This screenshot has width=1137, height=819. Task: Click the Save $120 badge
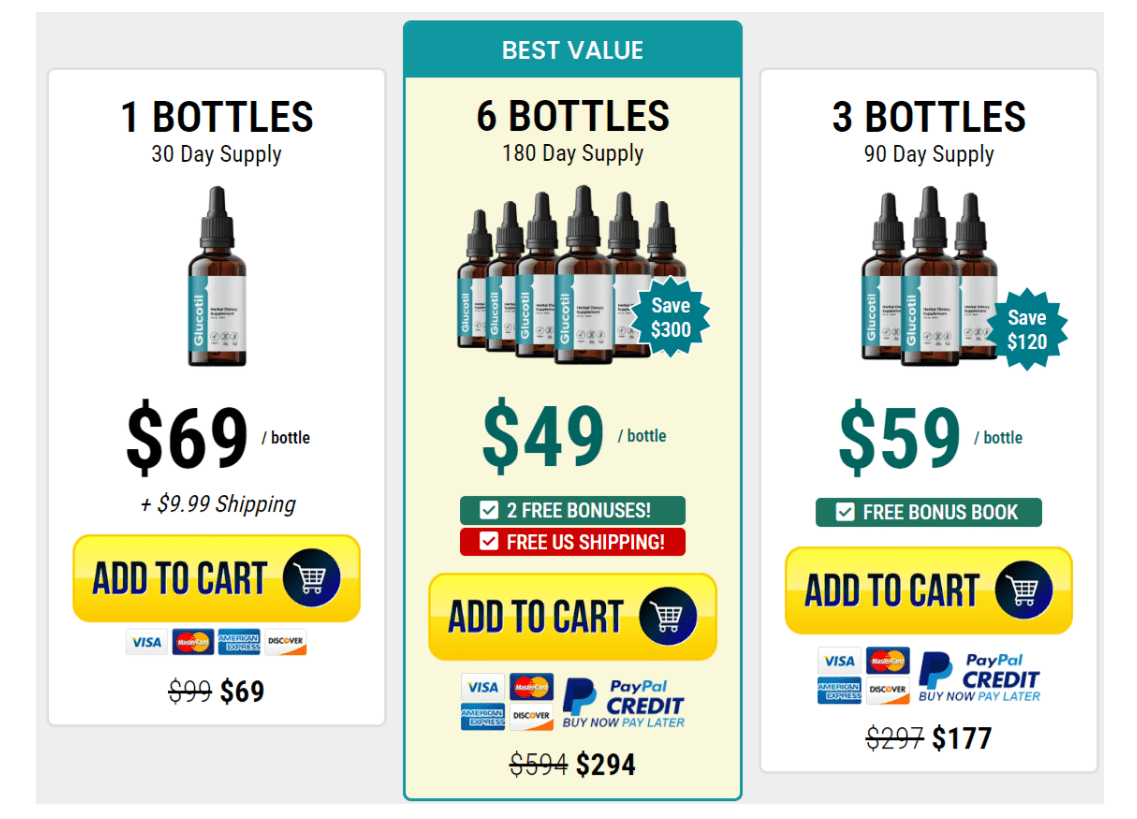point(1027,329)
